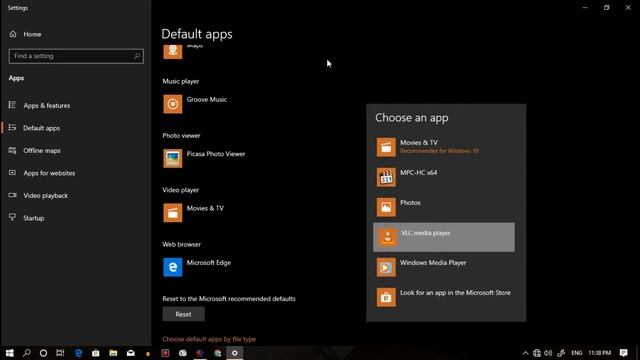The height and width of the screenshot is (360, 640).
Task: Click the Apps & features sidebar icon
Action: click(12, 105)
